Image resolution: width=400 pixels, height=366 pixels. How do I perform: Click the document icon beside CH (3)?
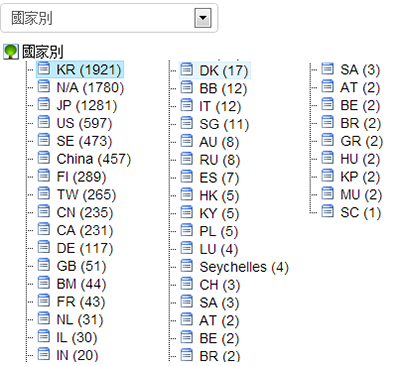tap(187, 283)
